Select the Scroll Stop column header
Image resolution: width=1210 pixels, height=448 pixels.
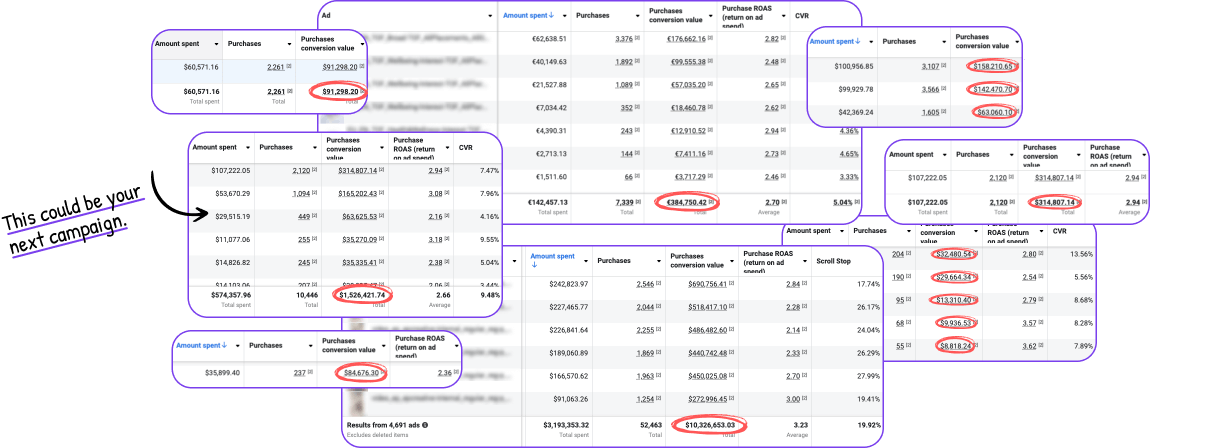pos(836,261)
